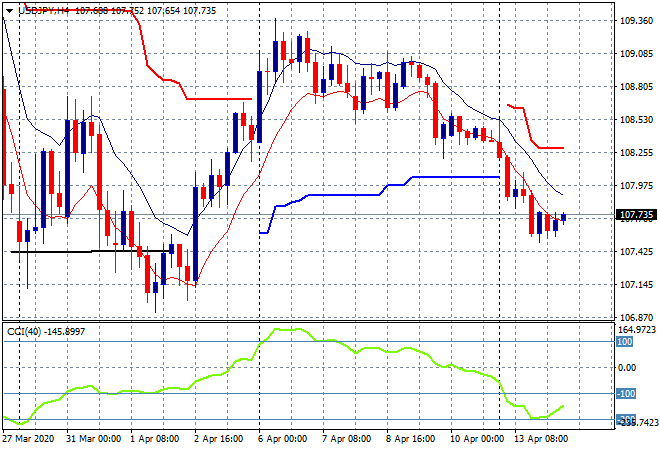
Task: Click the 109.085 price scale label
Action: 636,54
